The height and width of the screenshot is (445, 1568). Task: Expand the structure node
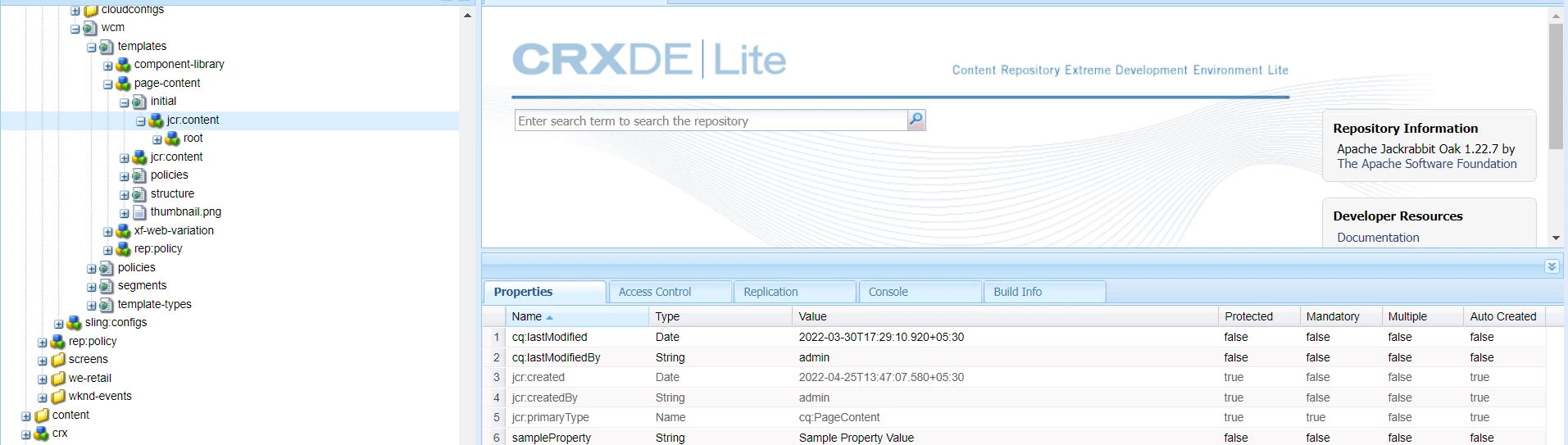[124, 195]
